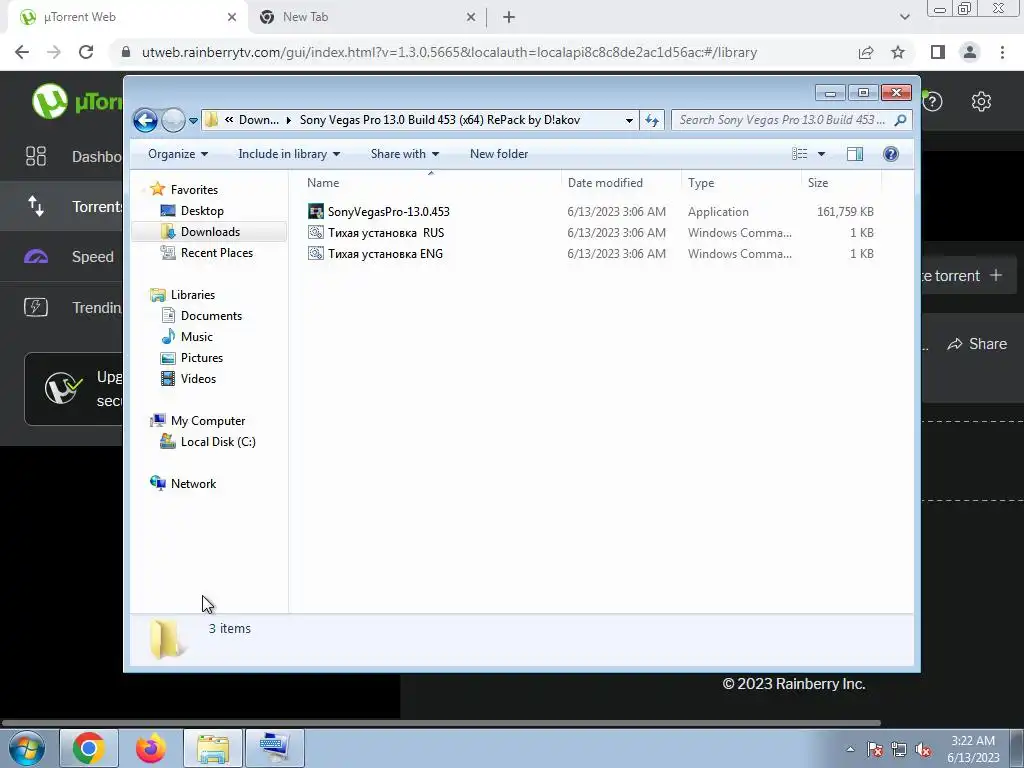Screen dimensions: 1024x768
Task: Open the Chrome tab search dropdown
Action: pyautogui.click(x=904, y=17)
